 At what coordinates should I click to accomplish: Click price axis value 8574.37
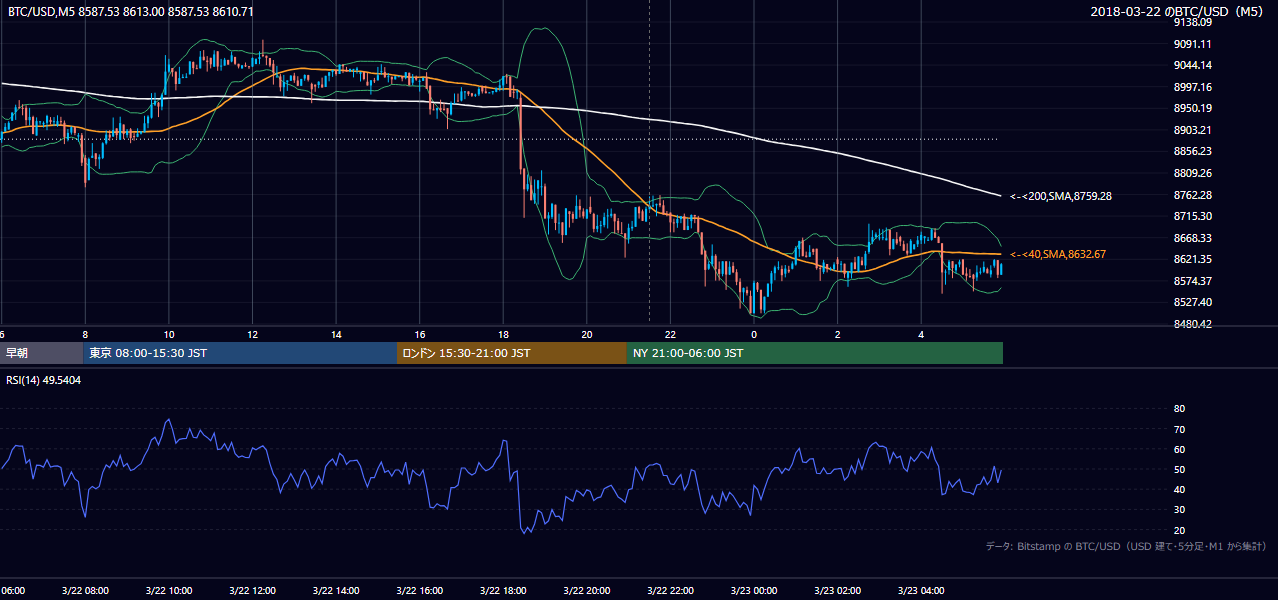coord(1191,281)
